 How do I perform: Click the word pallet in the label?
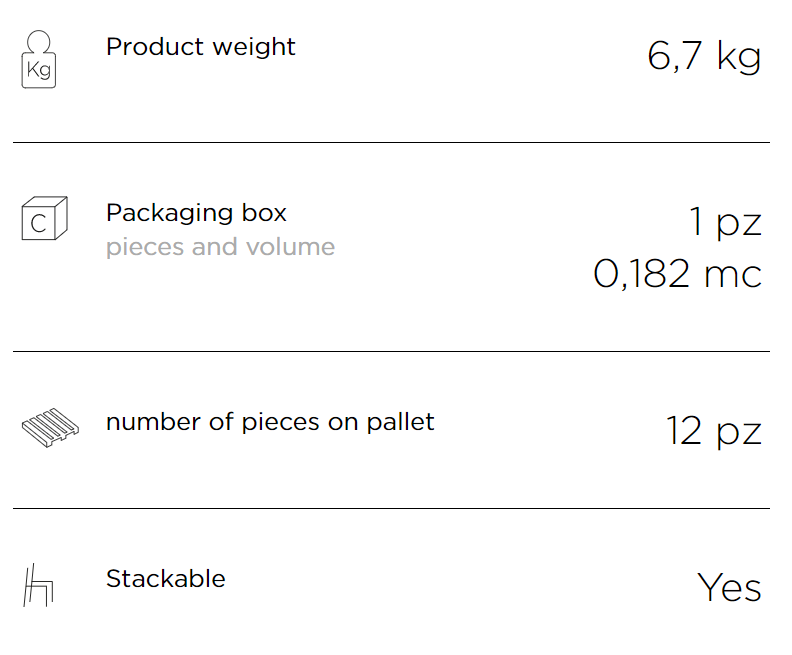[x=401, y=422]
